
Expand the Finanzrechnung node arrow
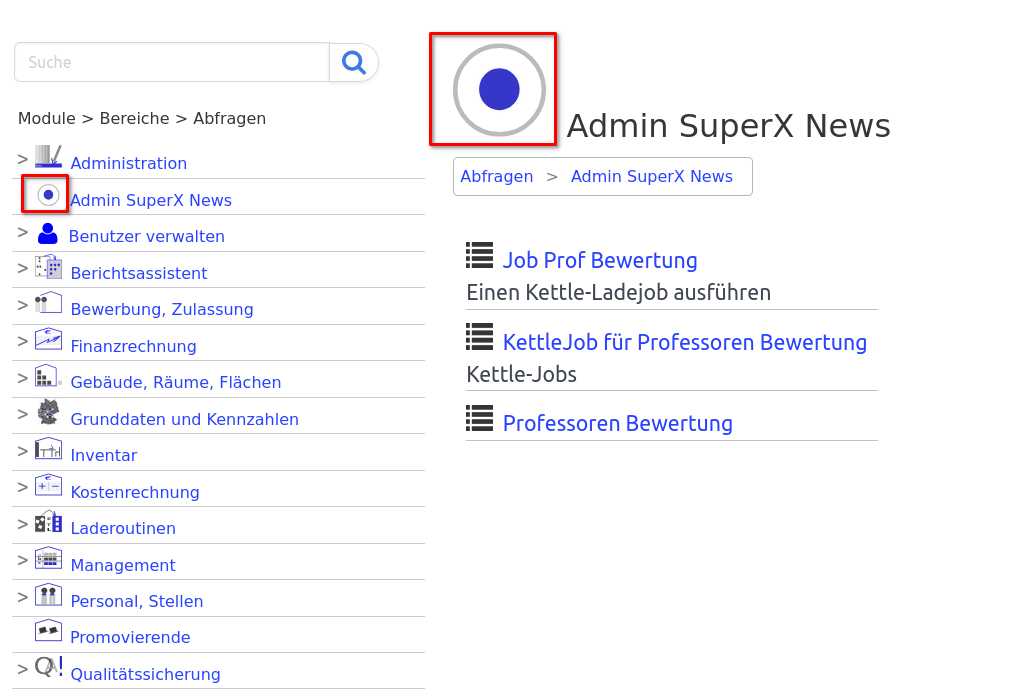pos(23,341)
